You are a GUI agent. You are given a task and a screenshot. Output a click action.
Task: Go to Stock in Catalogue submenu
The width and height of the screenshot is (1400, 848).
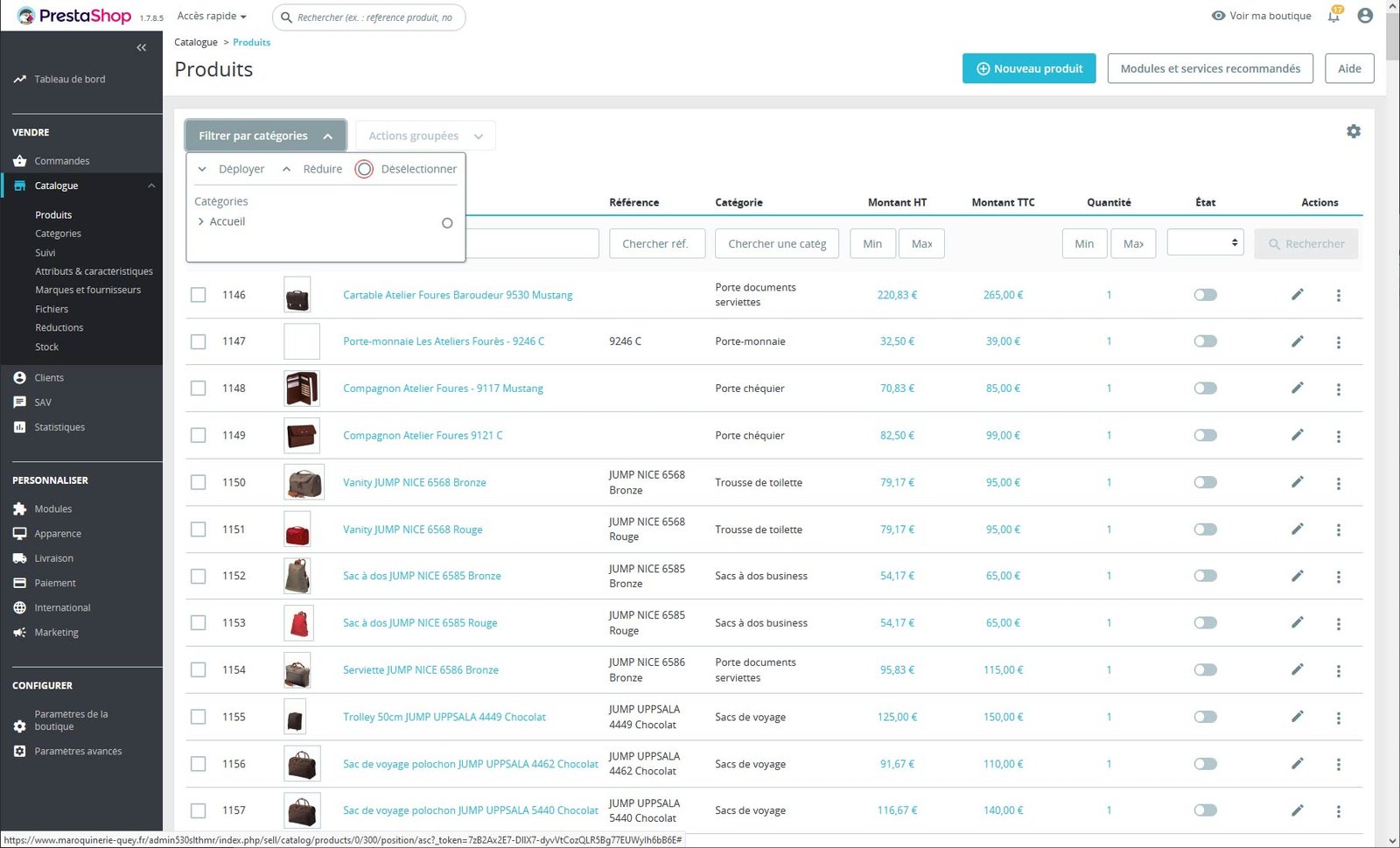pos(47,347)
